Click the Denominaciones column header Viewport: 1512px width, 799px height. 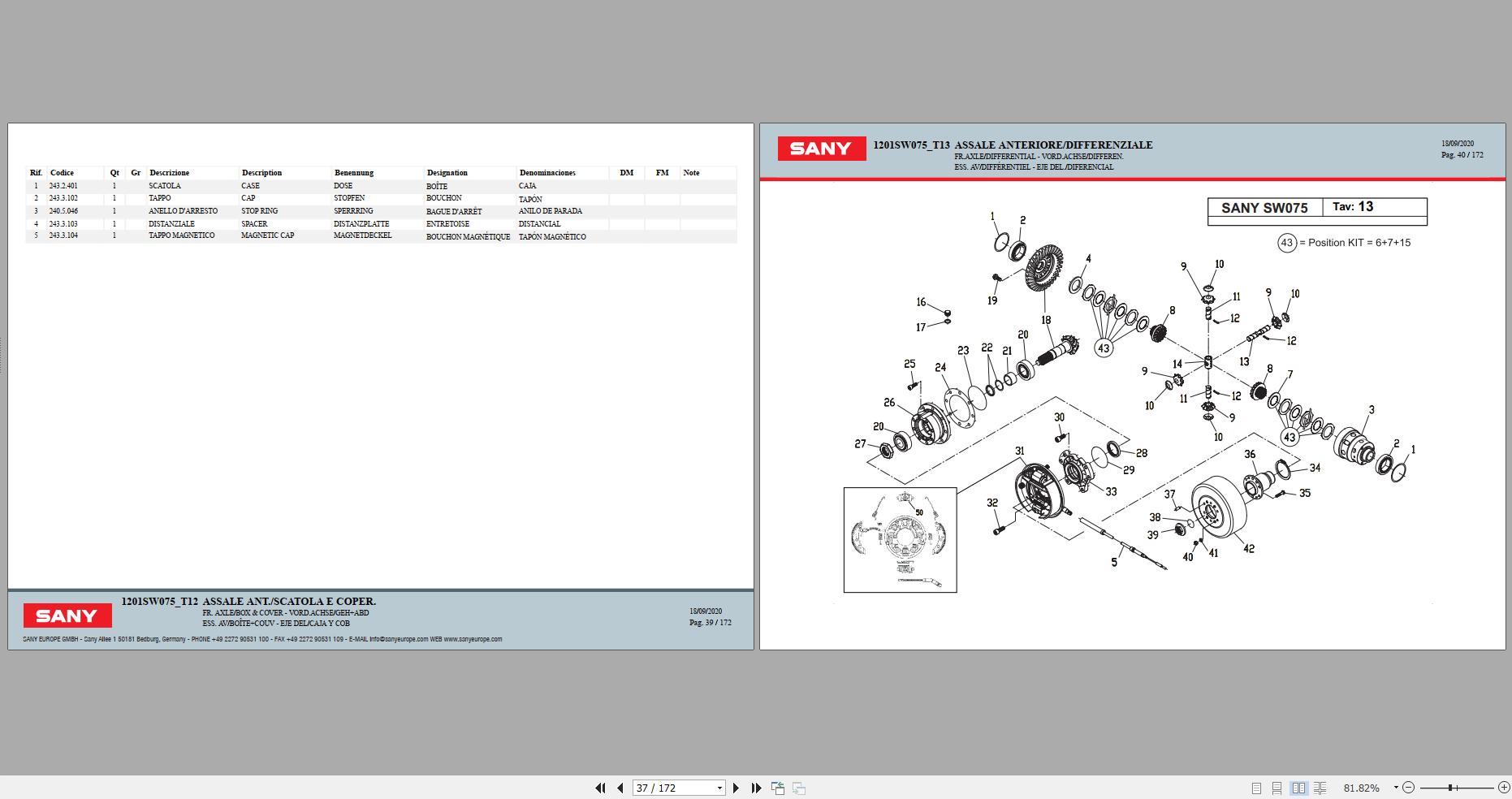click(x=548, y=173)
